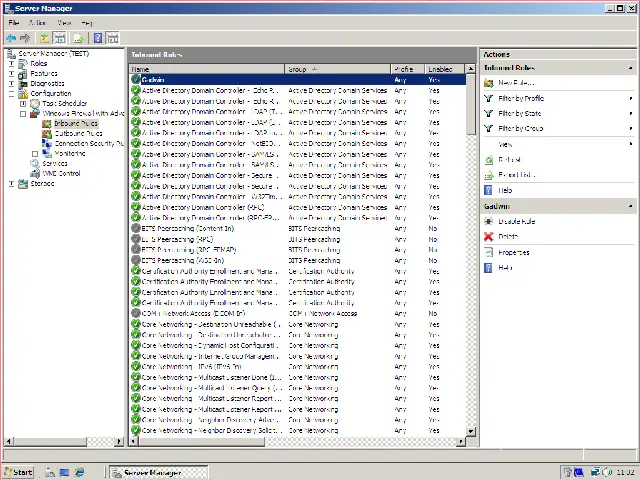Collapse the Windows Firewall tree node
Viewport: 640px width, 480px height.
pos(23,114)
